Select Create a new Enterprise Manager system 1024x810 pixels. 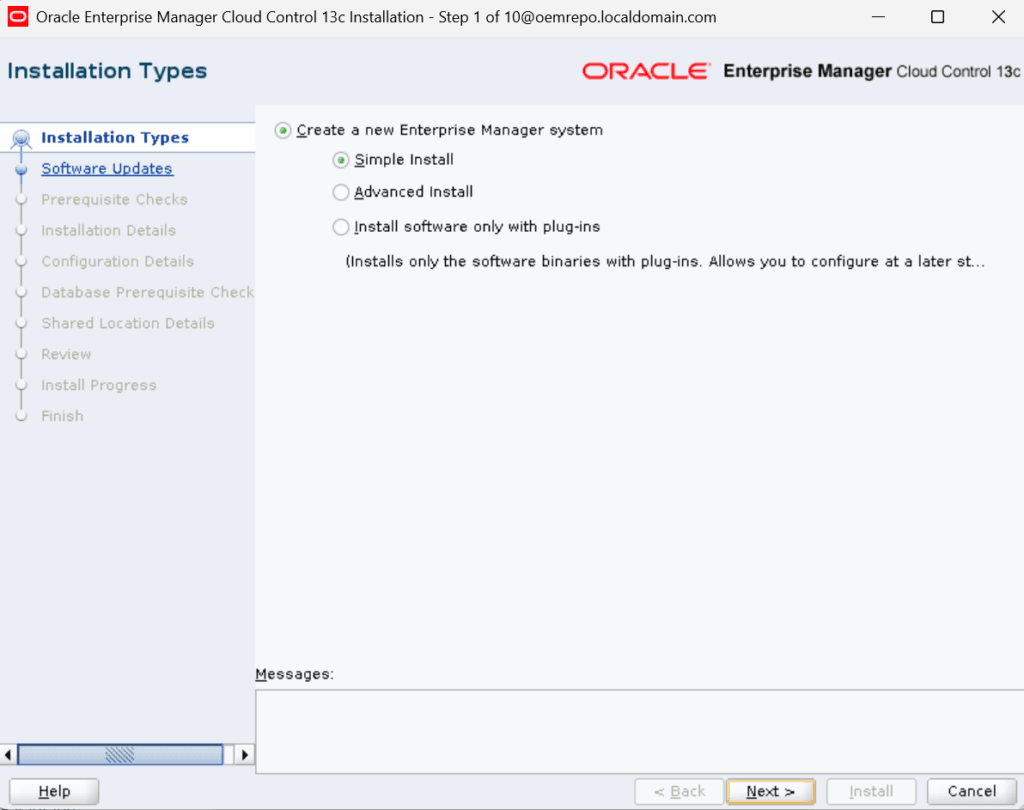coord(283,131)
